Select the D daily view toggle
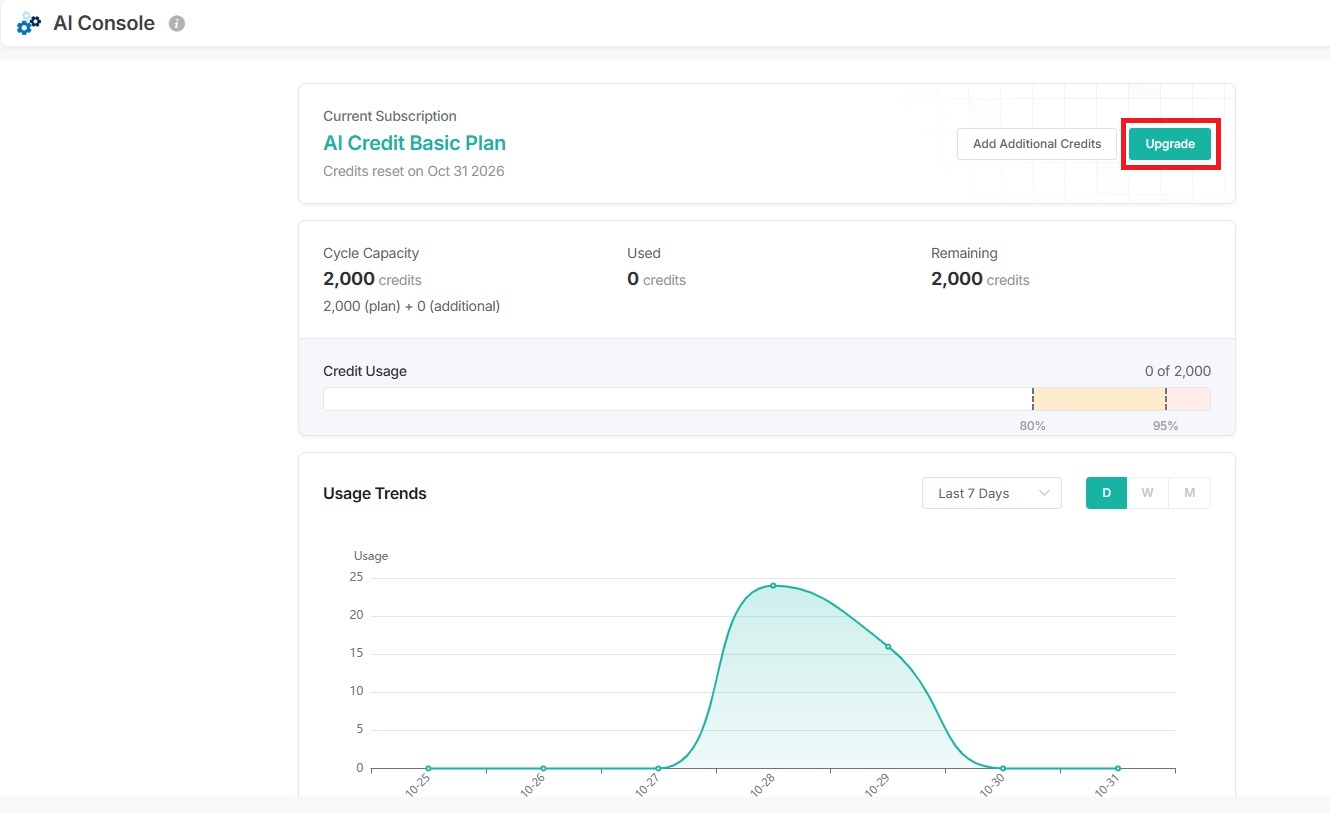 pos(1106,493)
